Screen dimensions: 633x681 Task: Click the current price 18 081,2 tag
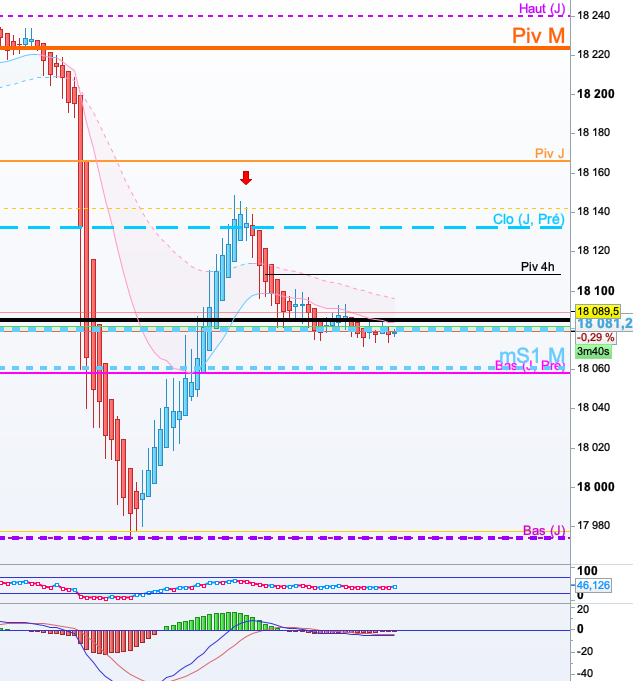[604, 323]
